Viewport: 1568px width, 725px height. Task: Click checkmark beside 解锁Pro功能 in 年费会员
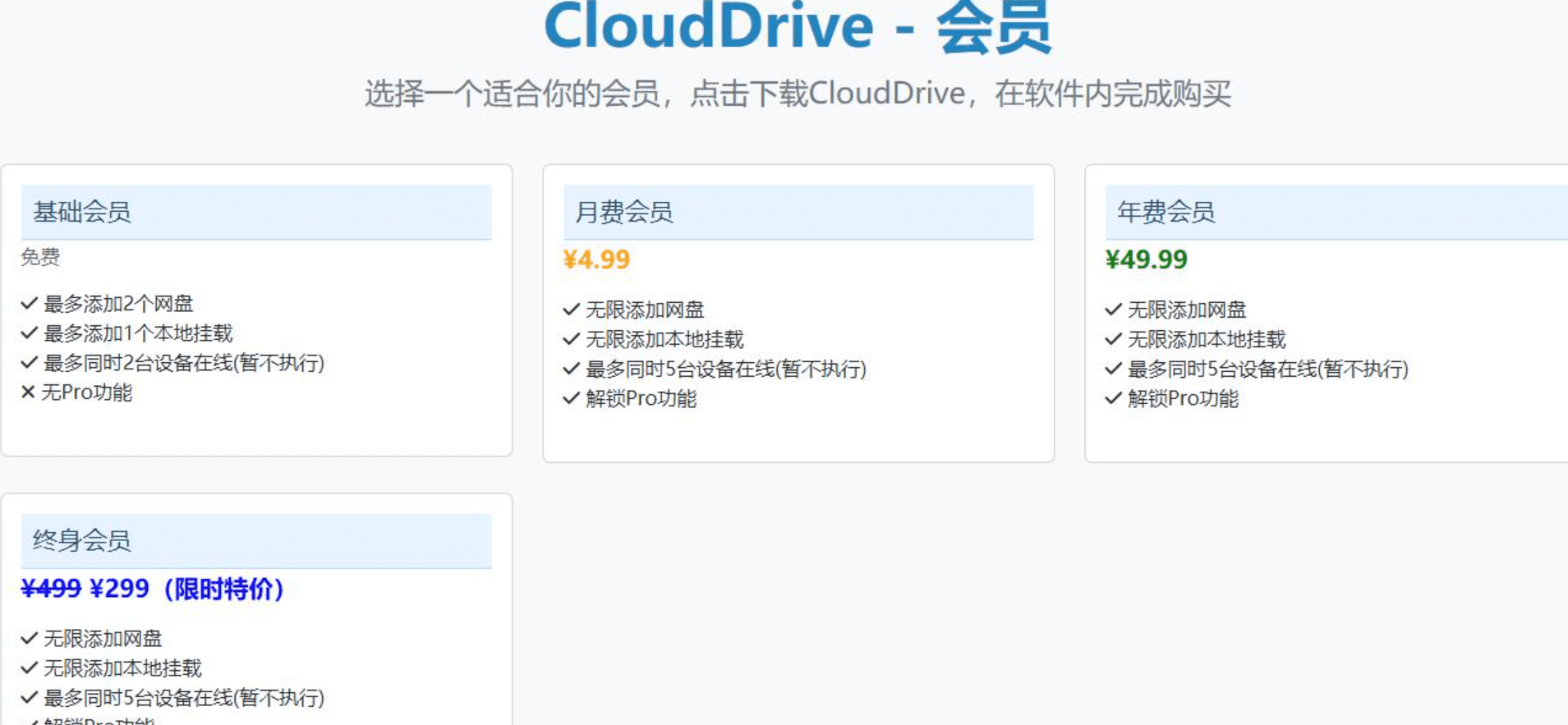(1114, 399)
